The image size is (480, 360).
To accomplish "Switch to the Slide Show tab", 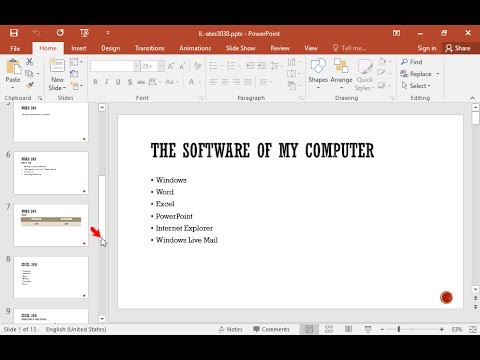I will click(241, 48).
